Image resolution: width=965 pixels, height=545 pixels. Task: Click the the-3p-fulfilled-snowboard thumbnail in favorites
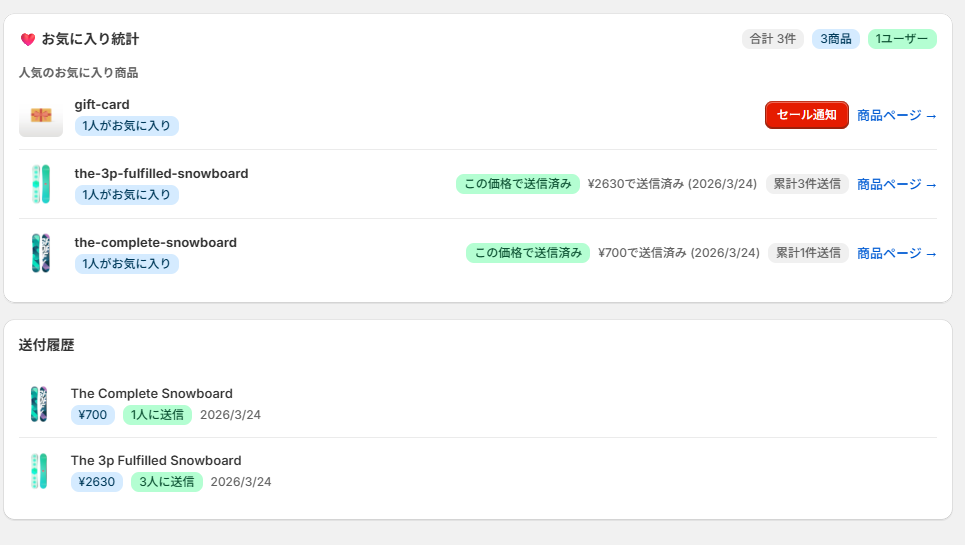tap(40, 185)
